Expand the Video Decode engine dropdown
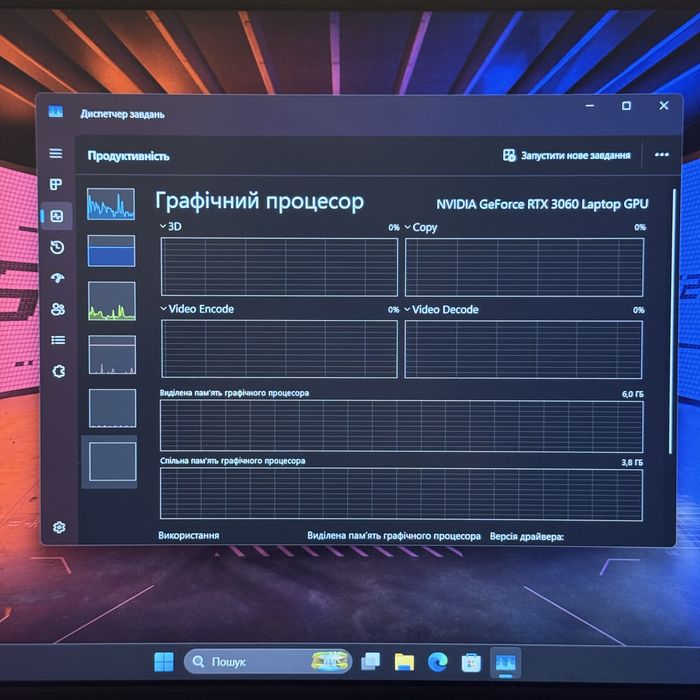 [407, 309]
